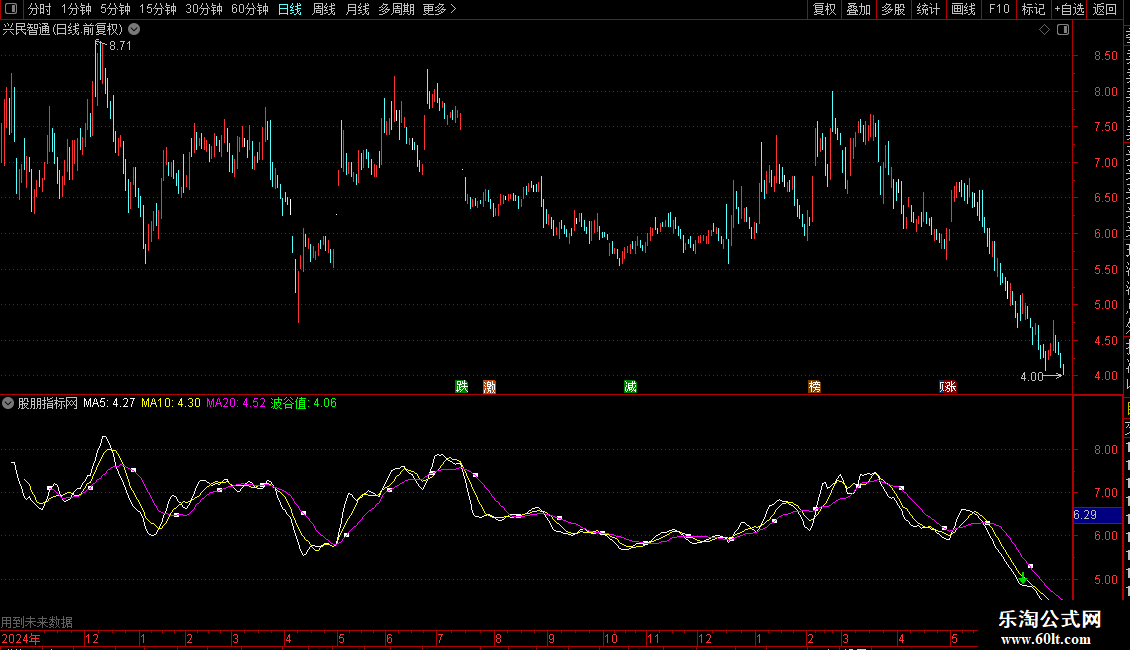Open the 多周期 multi-period view
This screenshot has height=650, width=1130.
point(396,9)
